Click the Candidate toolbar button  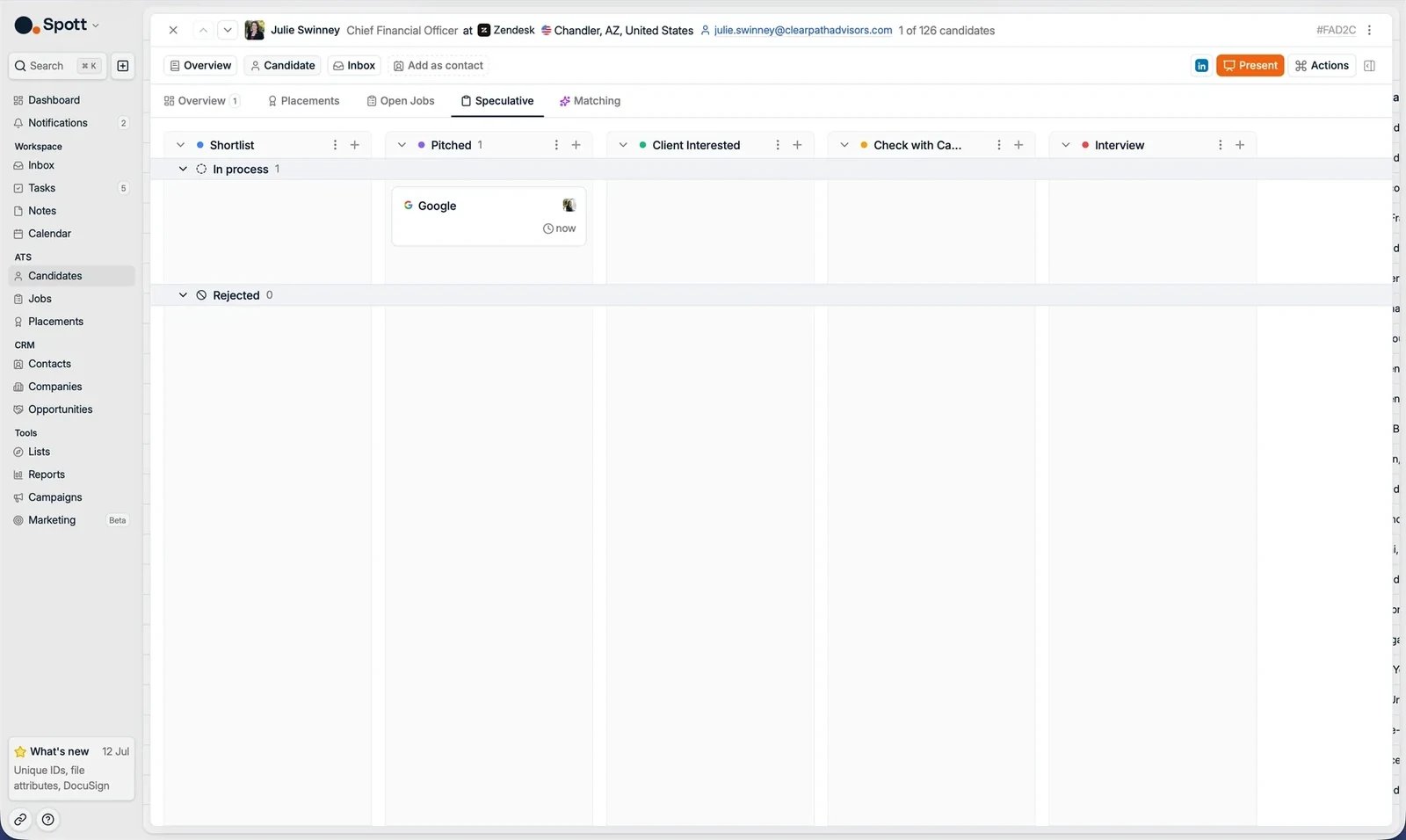pyautogui.click(x=283, y=66)
